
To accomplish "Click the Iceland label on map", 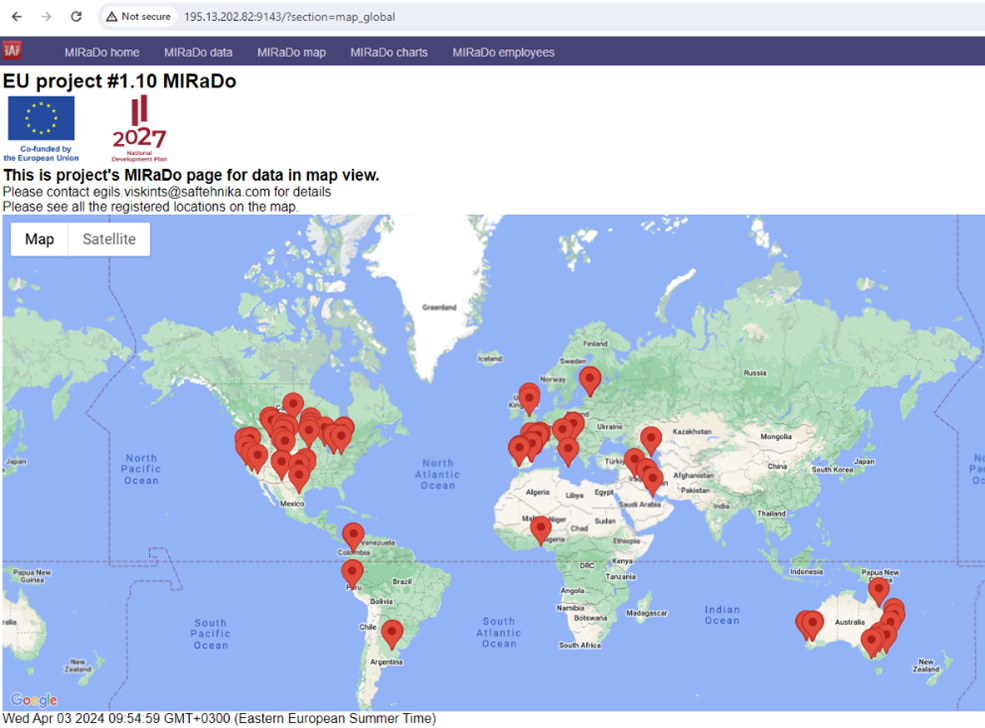I will pos(490,359).
